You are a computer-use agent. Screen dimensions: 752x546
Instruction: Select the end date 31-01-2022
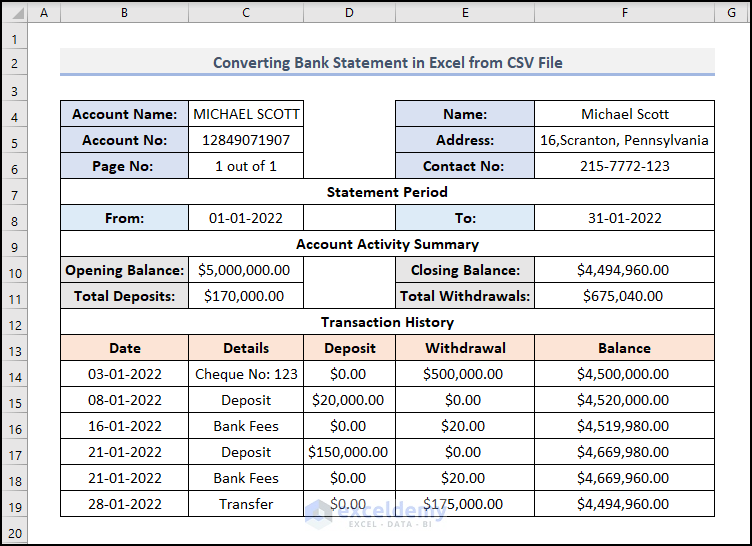click(x=624, y=218)
